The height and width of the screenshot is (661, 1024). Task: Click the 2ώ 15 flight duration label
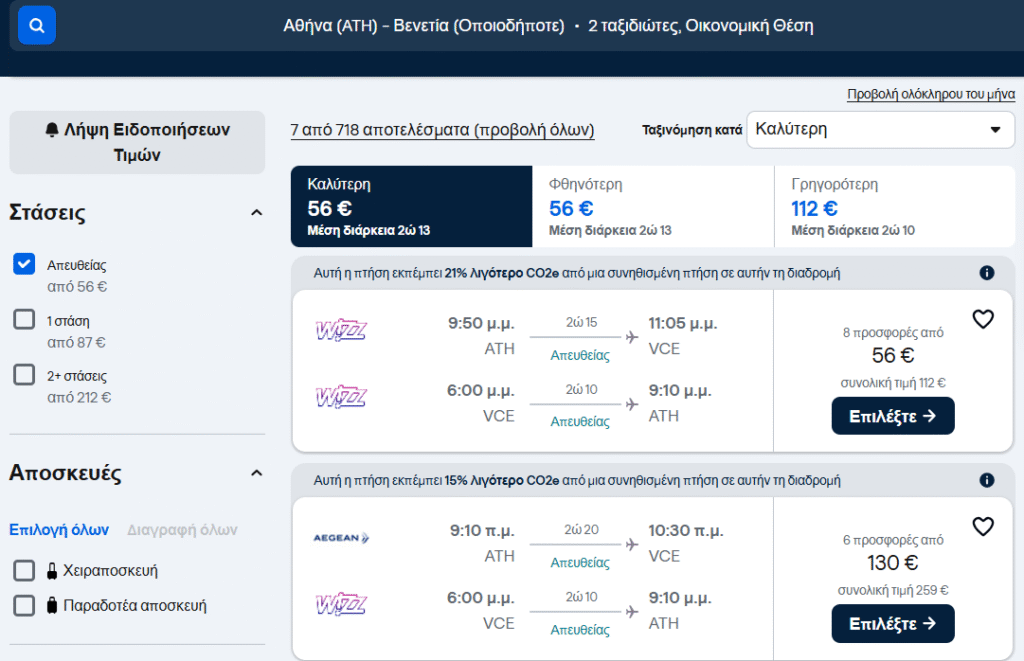point(581,323)
